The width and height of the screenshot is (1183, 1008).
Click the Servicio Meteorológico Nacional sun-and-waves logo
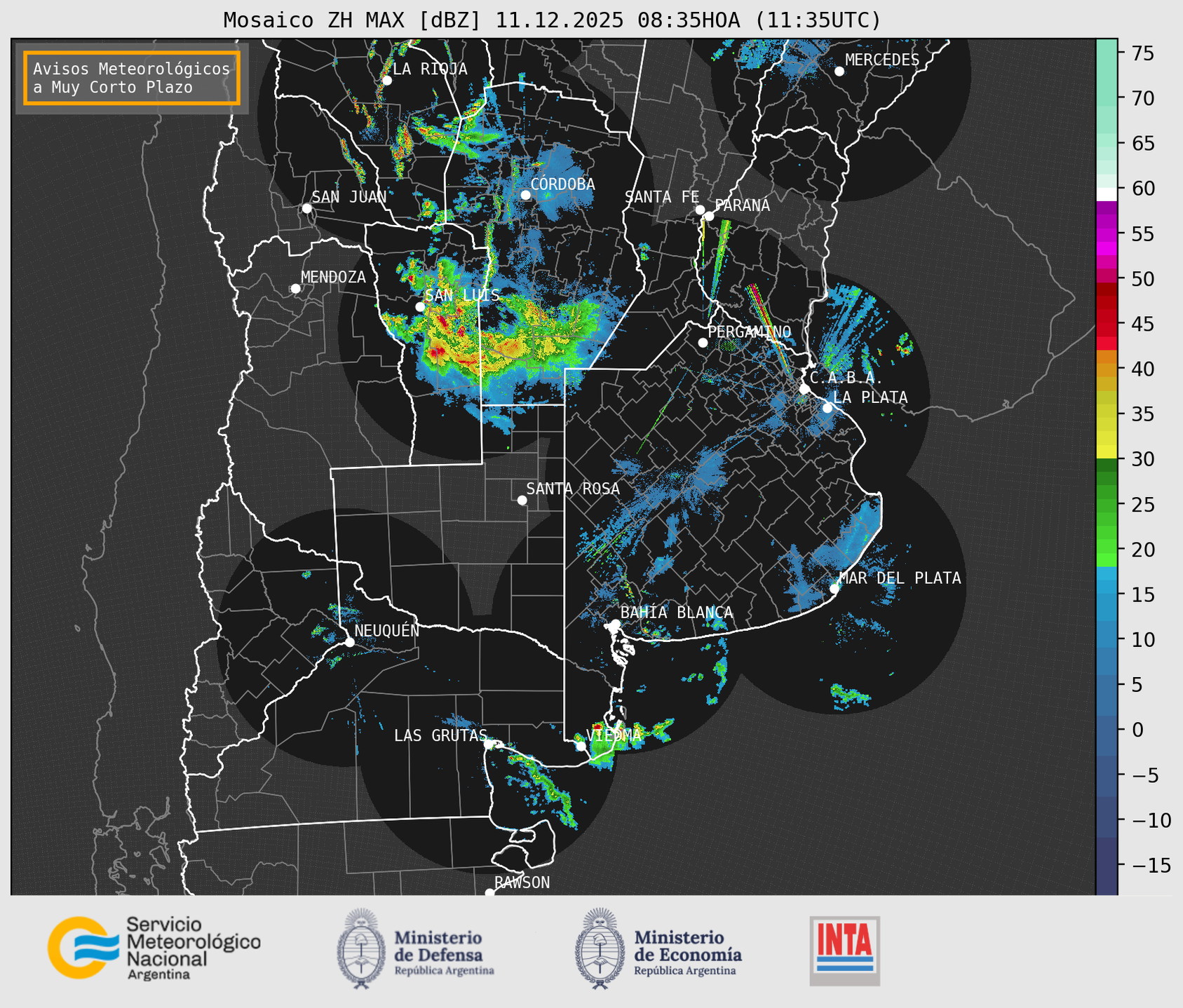(x=82, y=948)
